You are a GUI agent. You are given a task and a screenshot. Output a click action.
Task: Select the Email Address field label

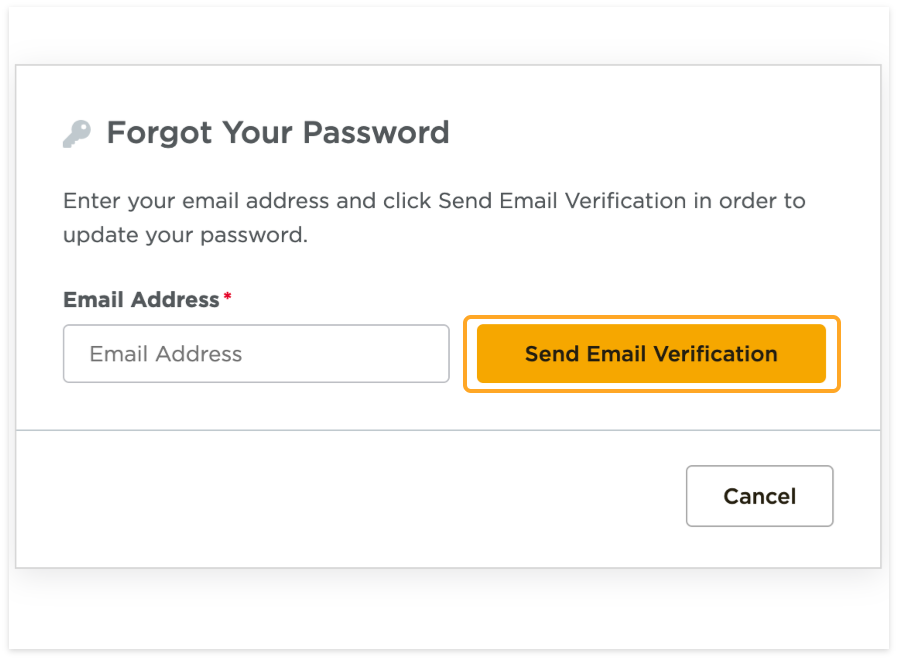(140, 299)
